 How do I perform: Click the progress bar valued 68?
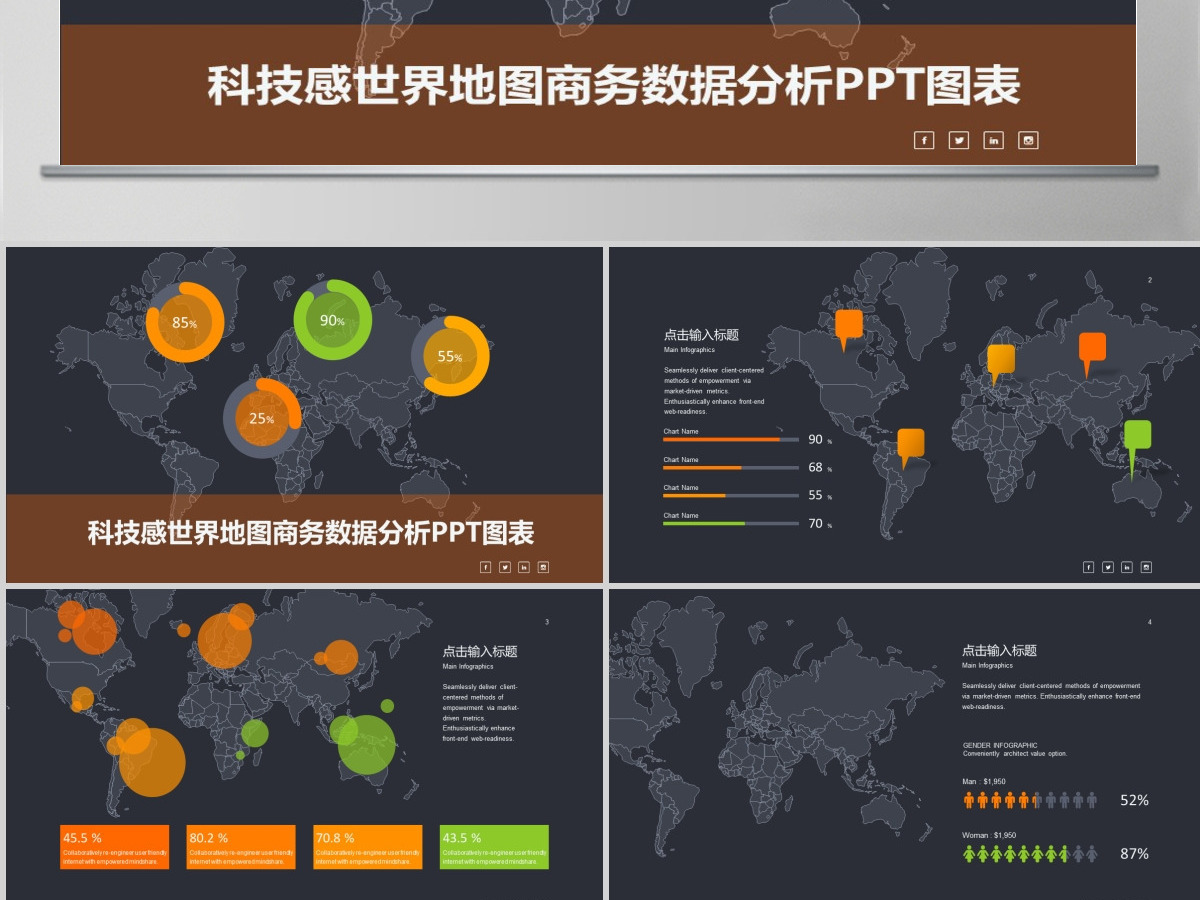click(731, 467)
